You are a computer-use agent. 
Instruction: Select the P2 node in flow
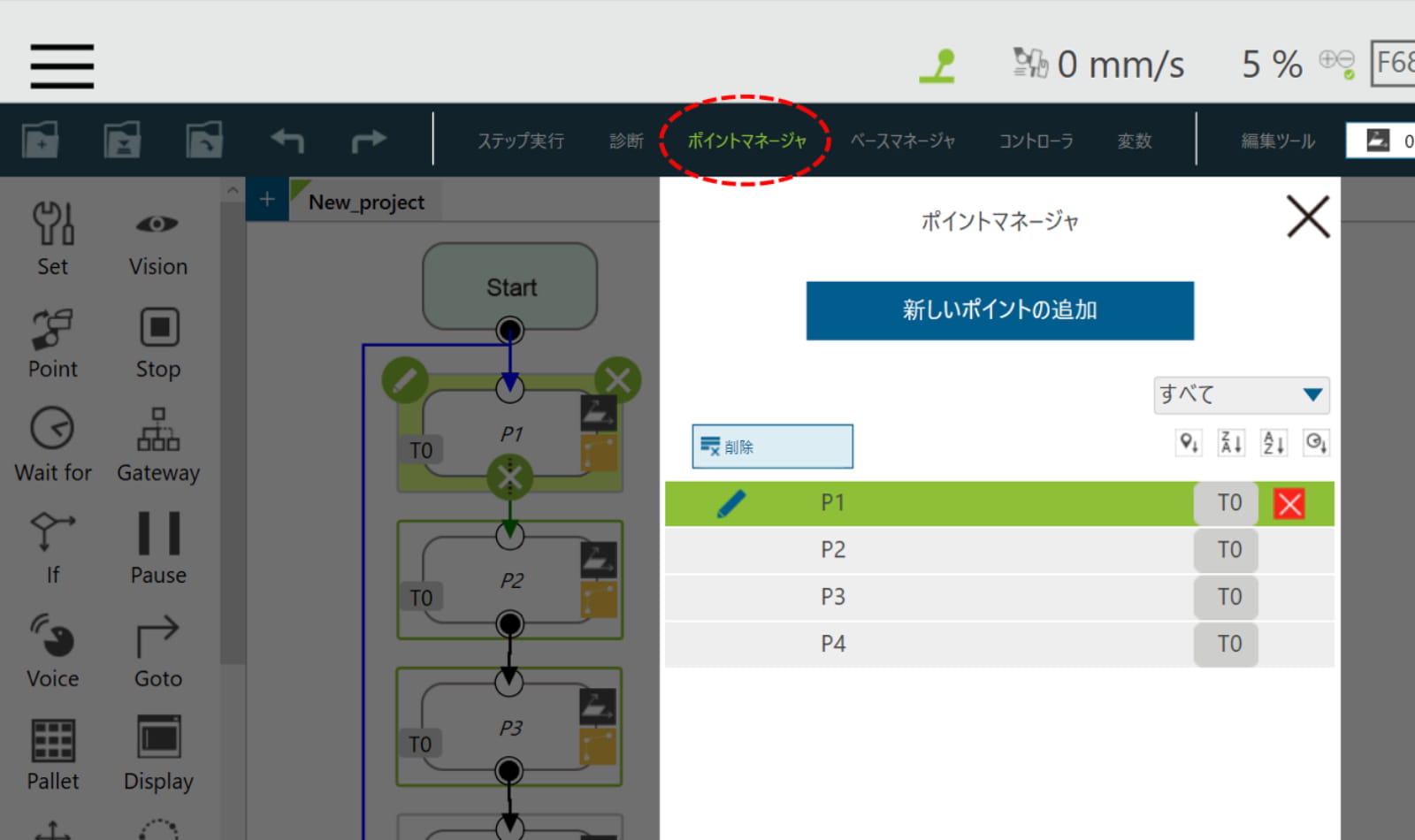tap(510, 580)
